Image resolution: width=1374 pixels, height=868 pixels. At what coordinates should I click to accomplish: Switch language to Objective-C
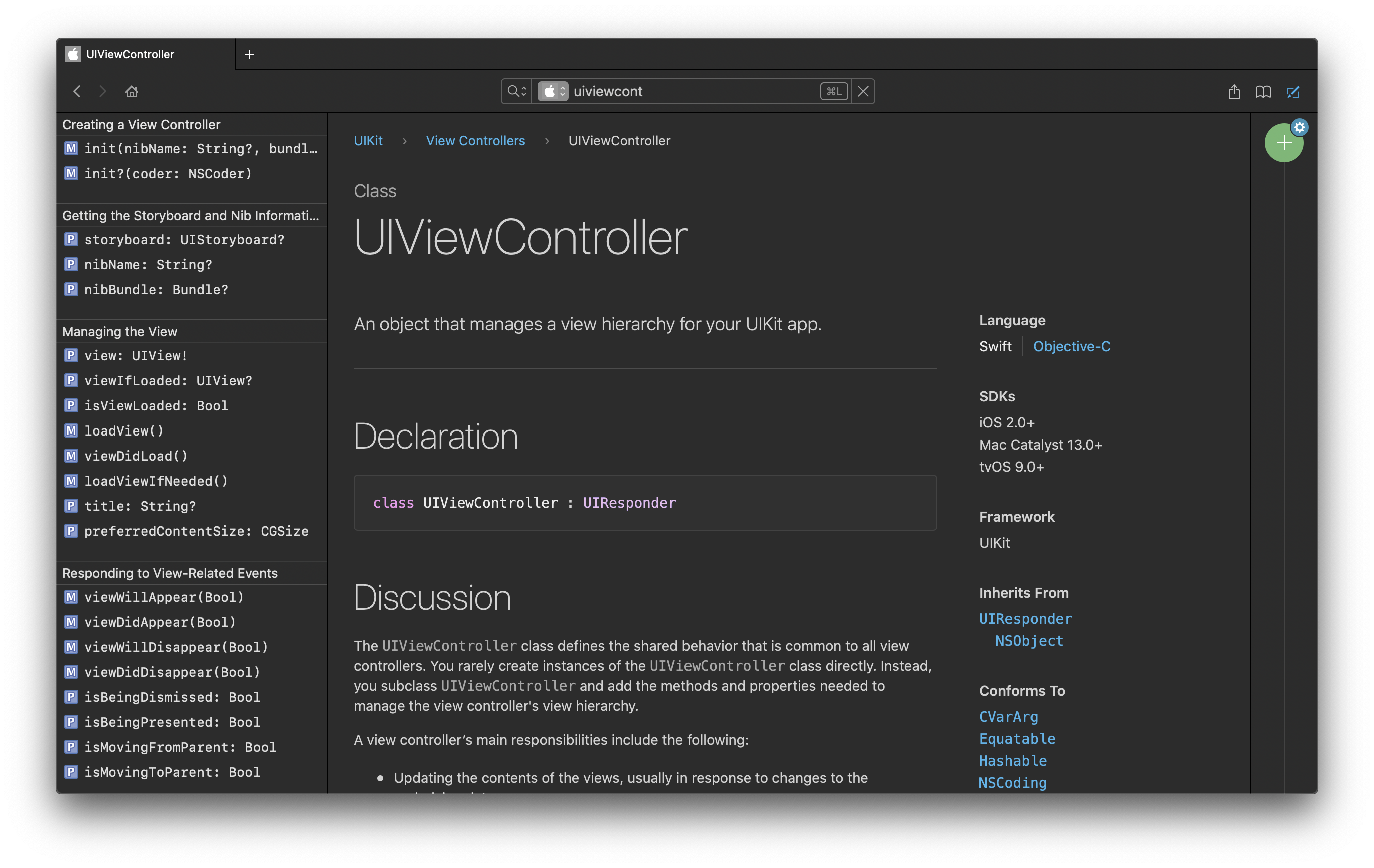tap(1071, 347)
